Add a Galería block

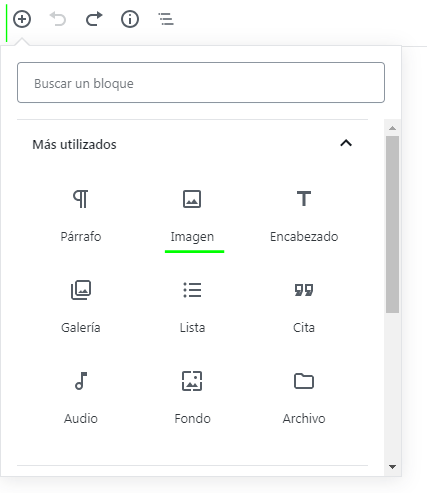81,306
